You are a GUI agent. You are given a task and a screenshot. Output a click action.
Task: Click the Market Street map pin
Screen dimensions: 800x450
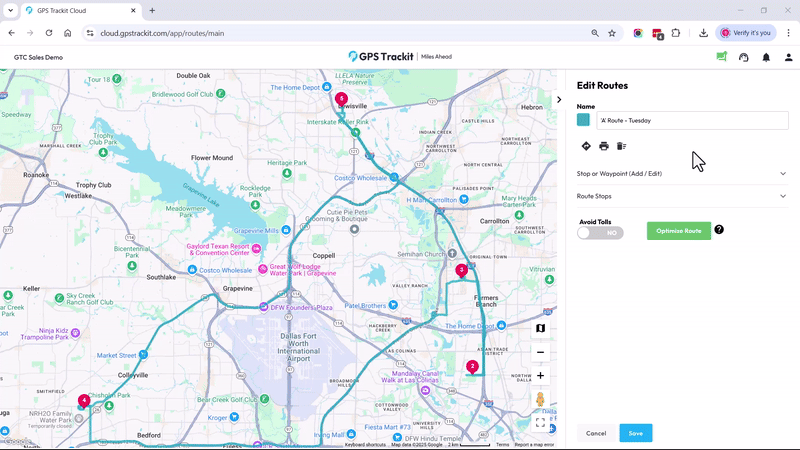click(x=143, y=354)
